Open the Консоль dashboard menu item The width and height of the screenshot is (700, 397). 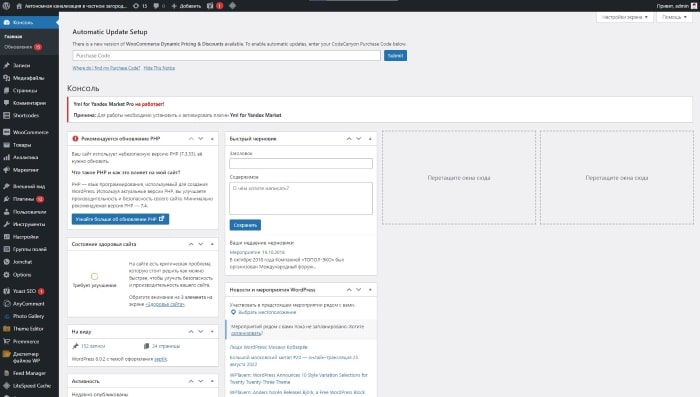pyautogui.click(x=29, y=22)
